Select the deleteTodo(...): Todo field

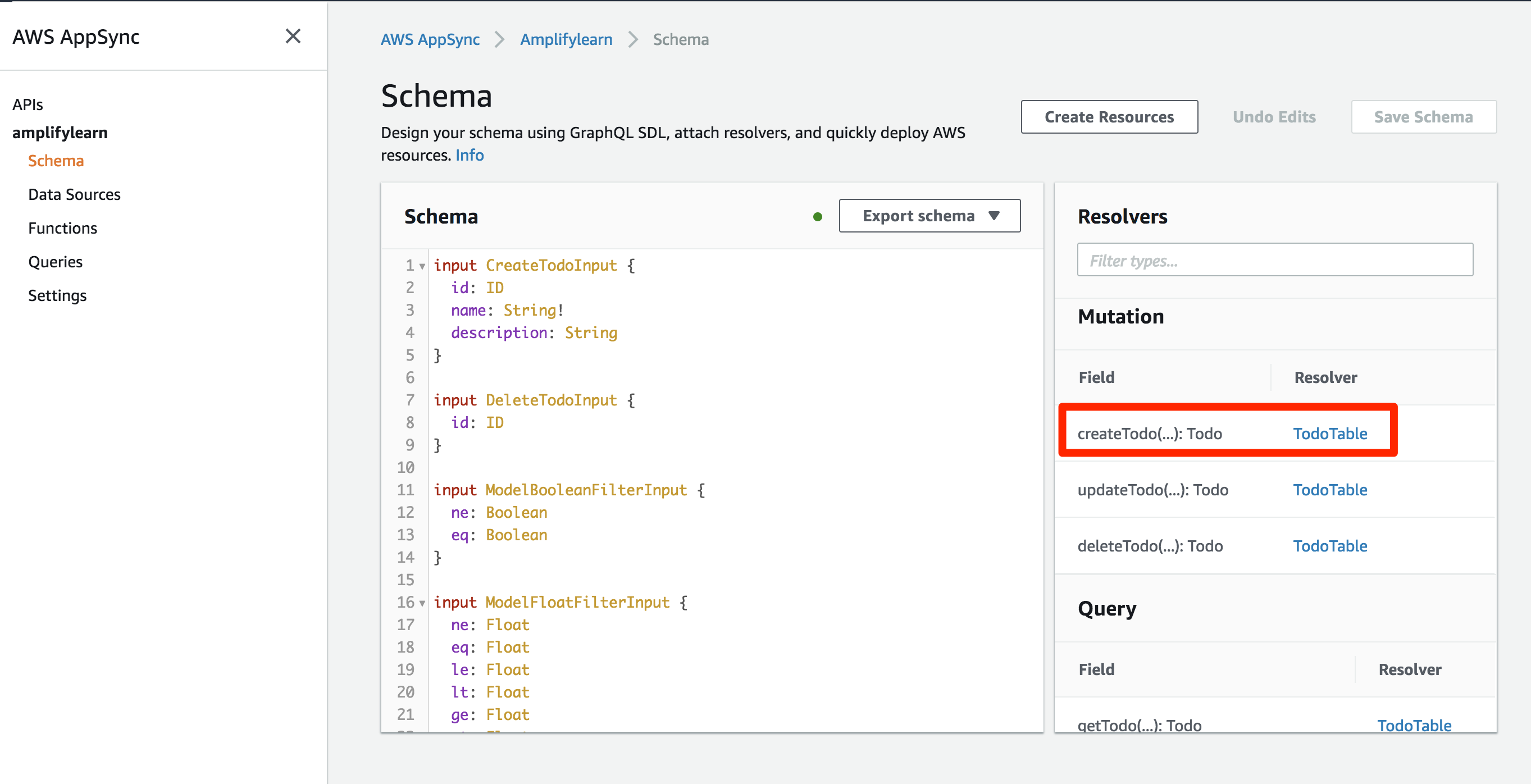(x=1150, y=546)
